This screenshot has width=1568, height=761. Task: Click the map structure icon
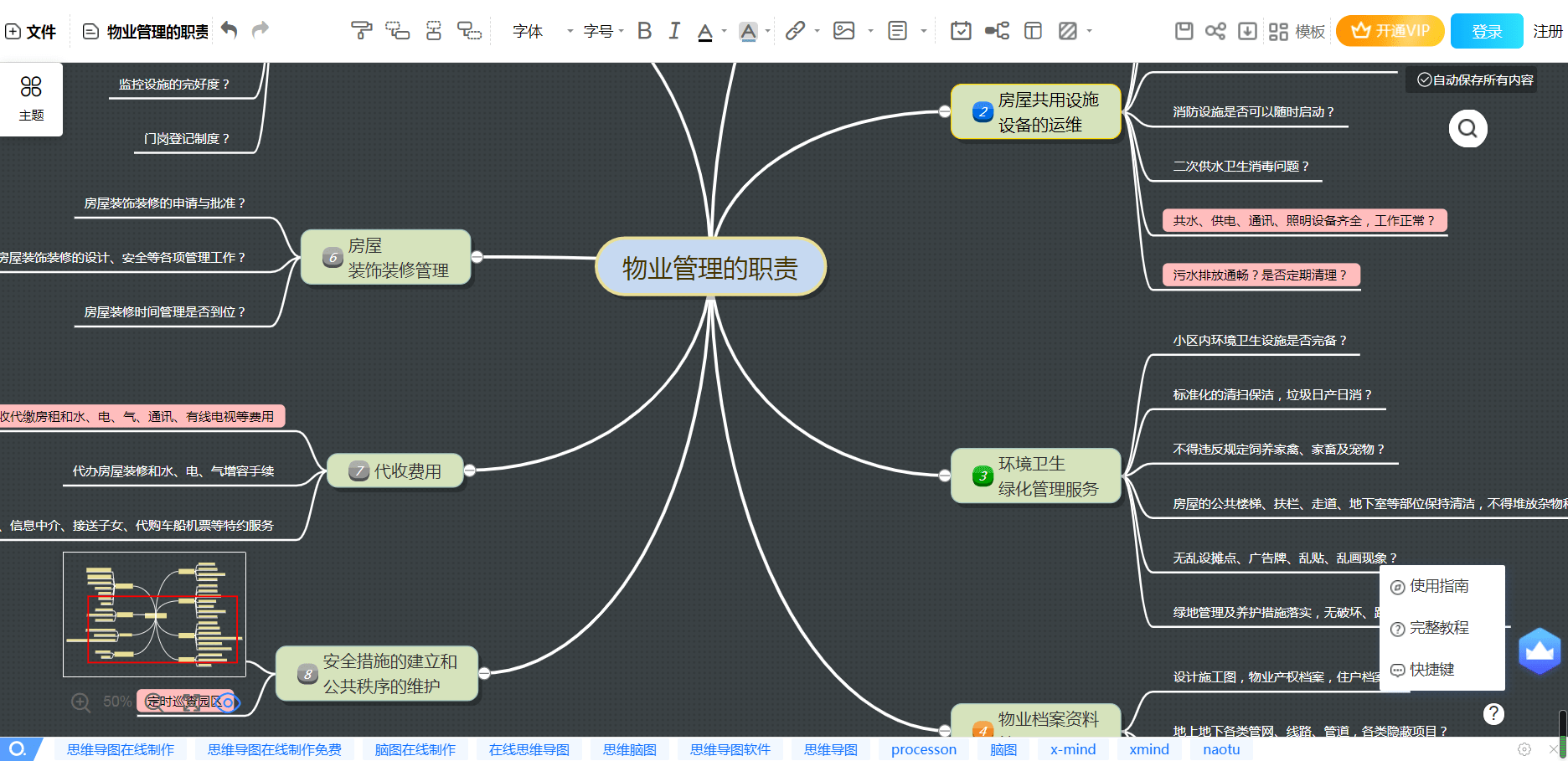coord(997,31)
